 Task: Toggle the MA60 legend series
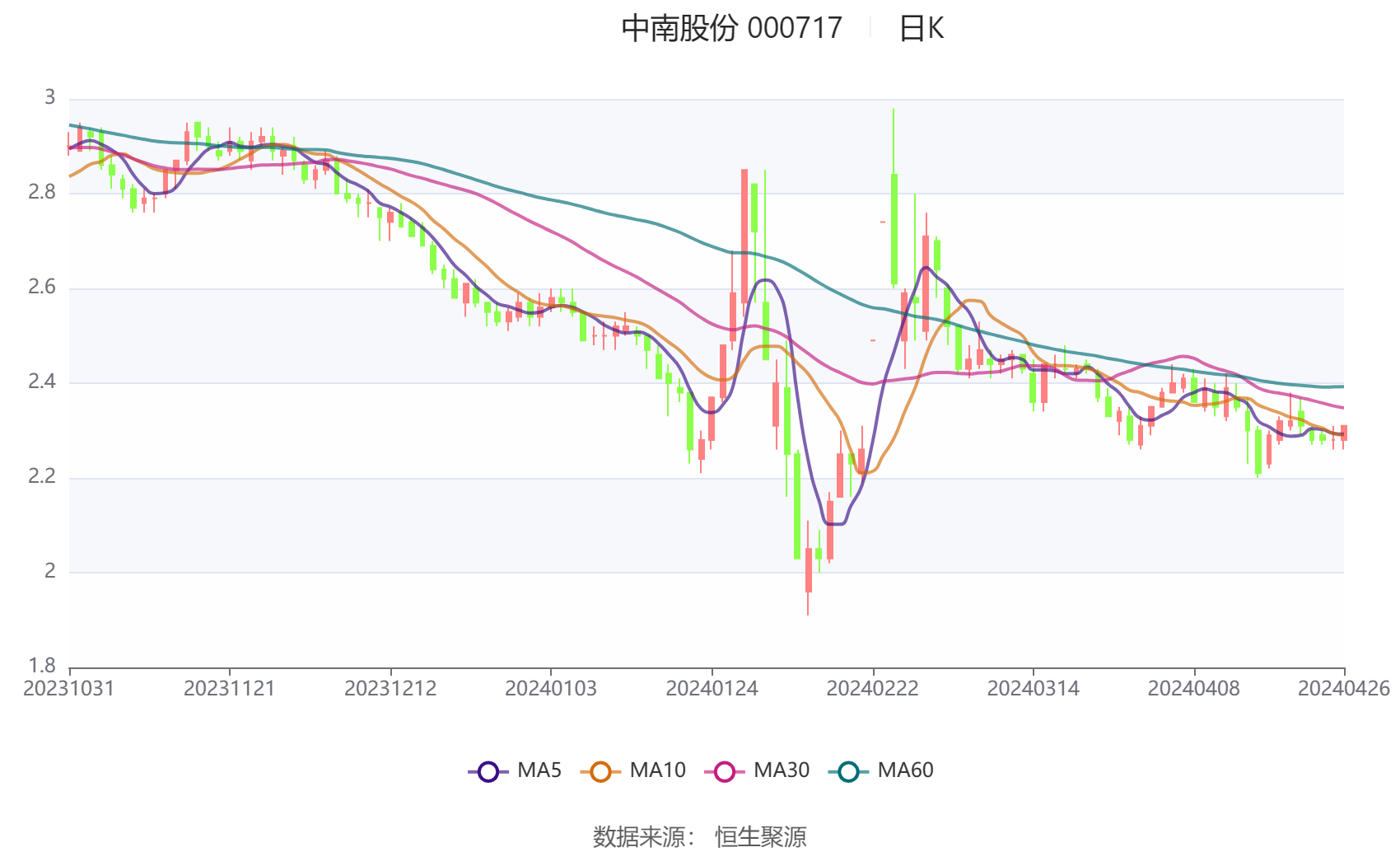(x=881, y=771)
